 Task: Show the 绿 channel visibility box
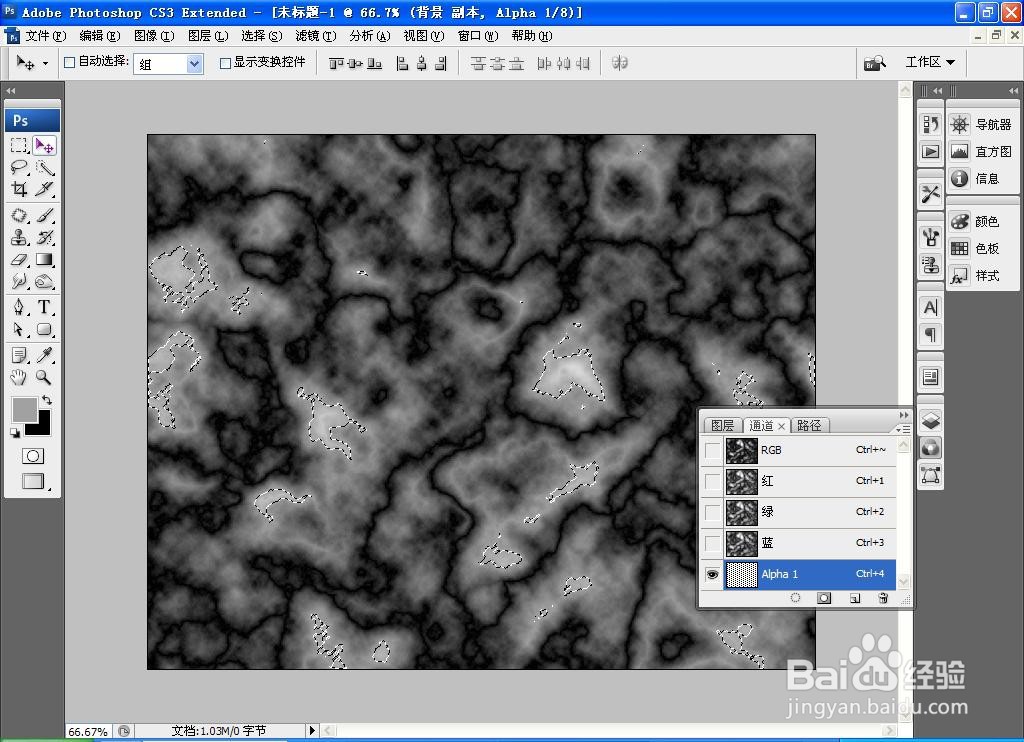(x=712, y=511)
